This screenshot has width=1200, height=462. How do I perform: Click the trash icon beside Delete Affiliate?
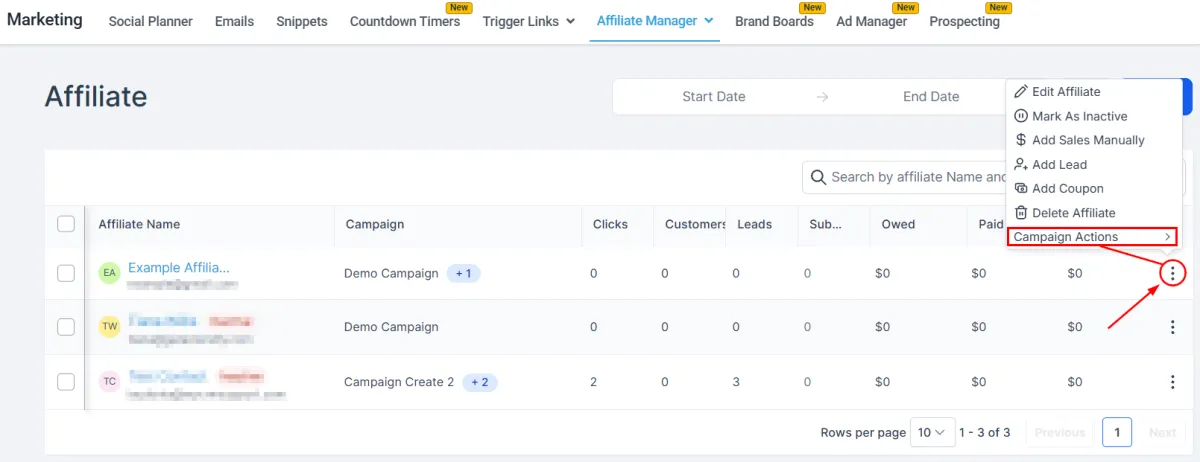tap(1021, 212)
